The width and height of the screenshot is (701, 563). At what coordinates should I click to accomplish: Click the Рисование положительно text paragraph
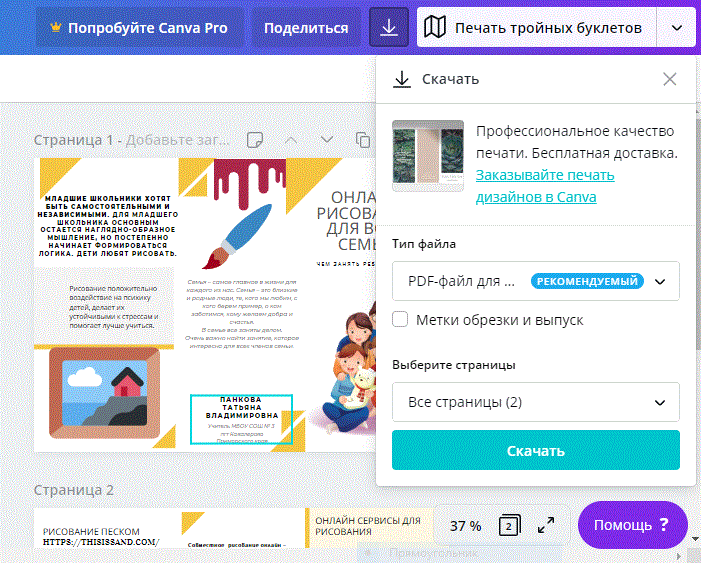(114, 307)
